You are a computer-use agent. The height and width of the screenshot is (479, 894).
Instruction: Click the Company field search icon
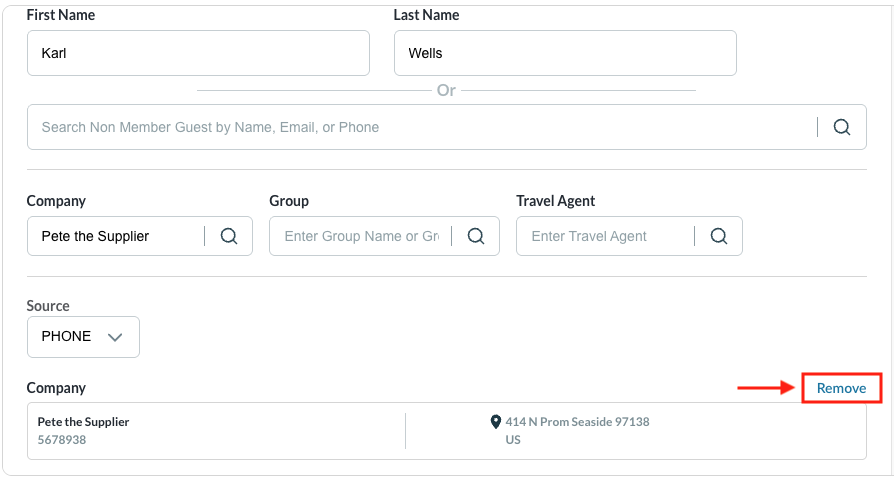(x=229, y=236)
